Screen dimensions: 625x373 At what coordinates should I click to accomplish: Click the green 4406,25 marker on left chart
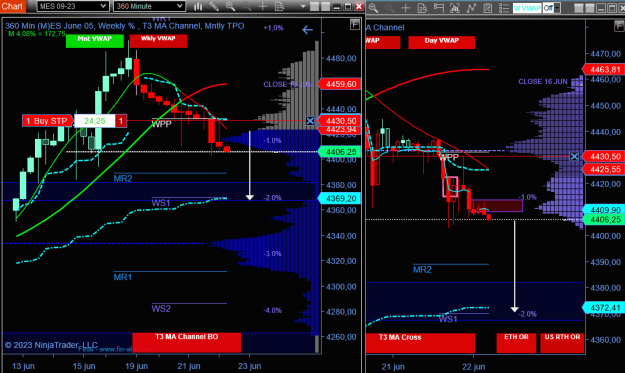(340, 152)
